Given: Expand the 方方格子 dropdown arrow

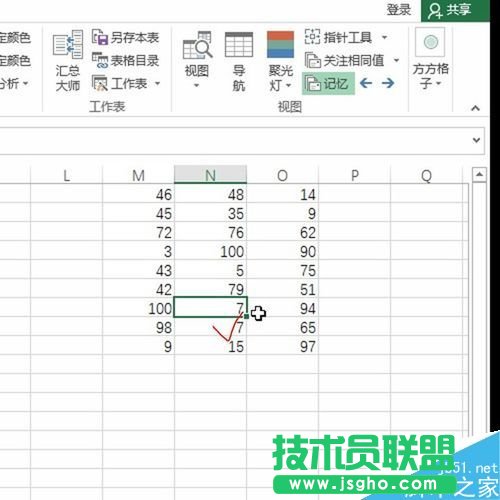Looking at the screenshot, I should click(x=439, y=83).
